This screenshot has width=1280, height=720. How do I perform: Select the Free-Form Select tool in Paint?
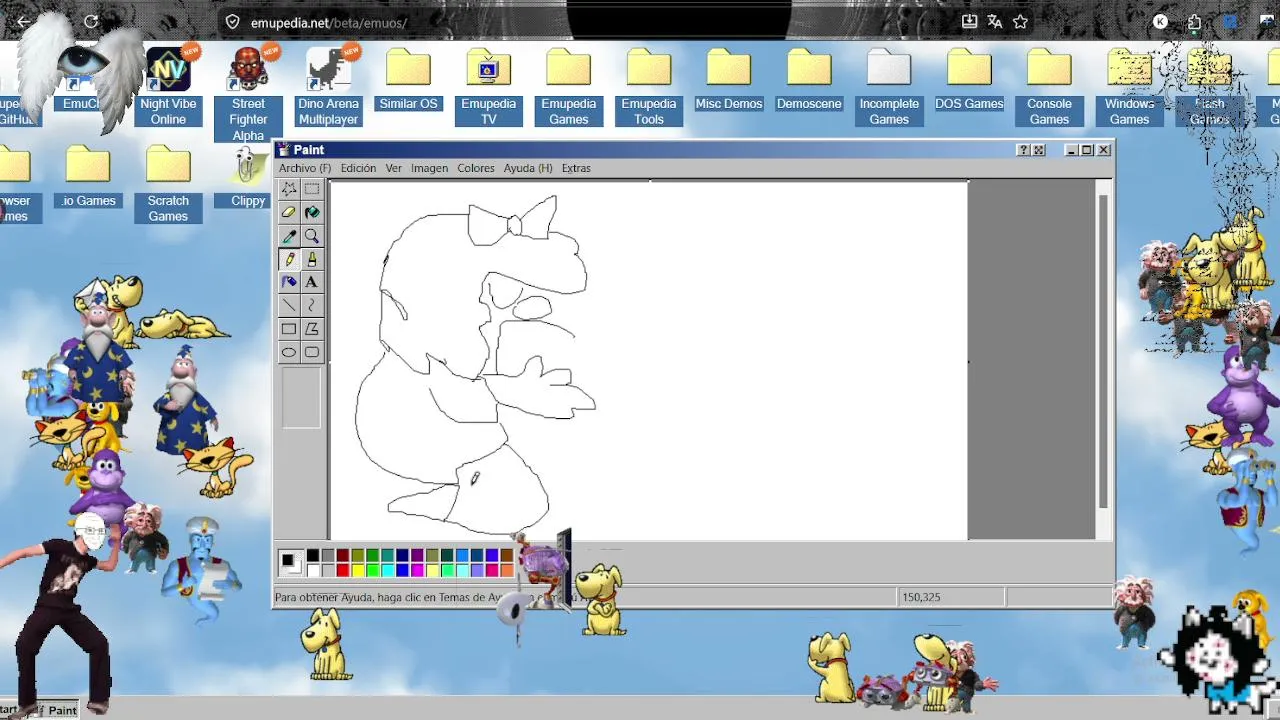click(x=289, y=189)
